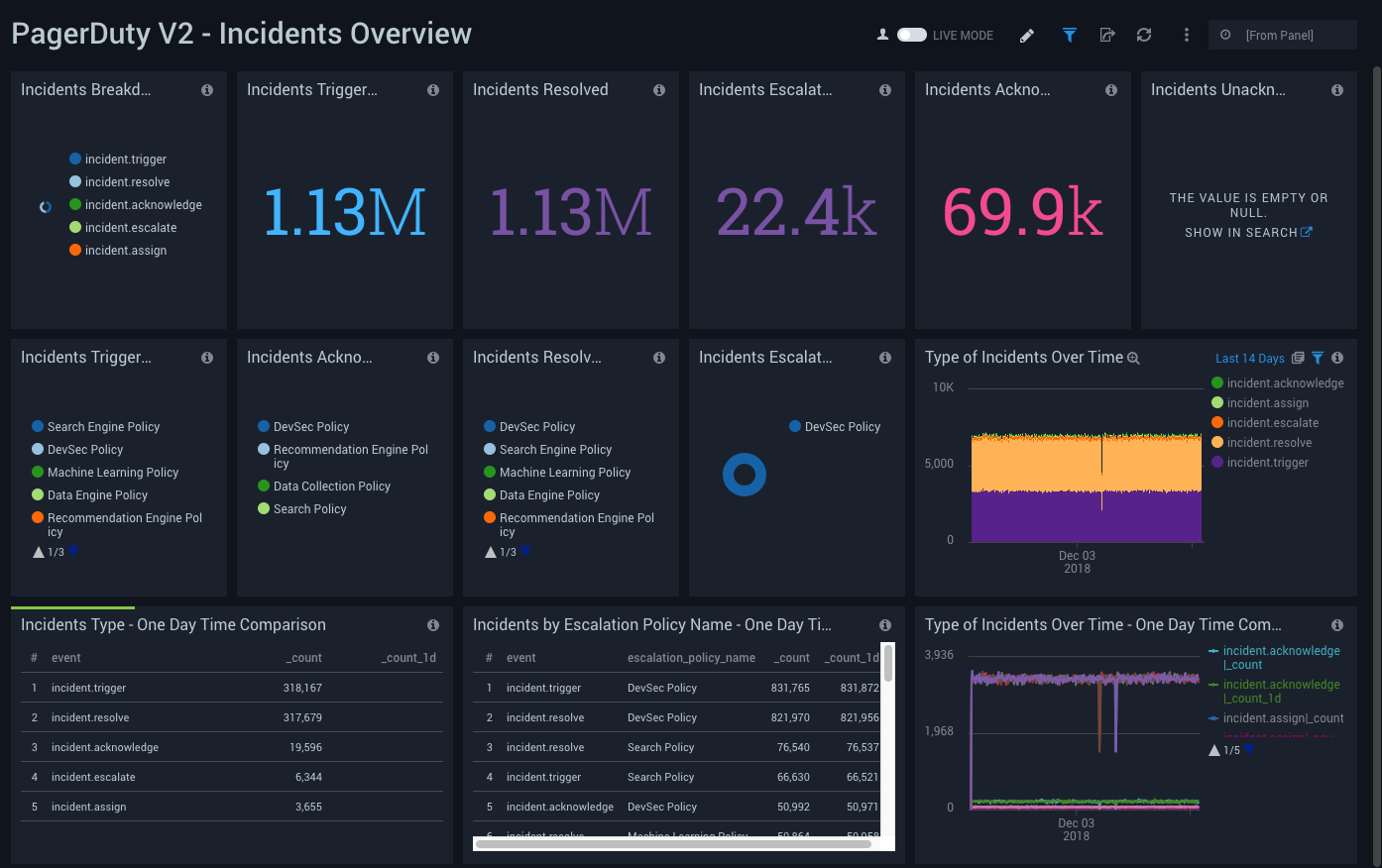Click the share dashboard icon

(1107, 36)
